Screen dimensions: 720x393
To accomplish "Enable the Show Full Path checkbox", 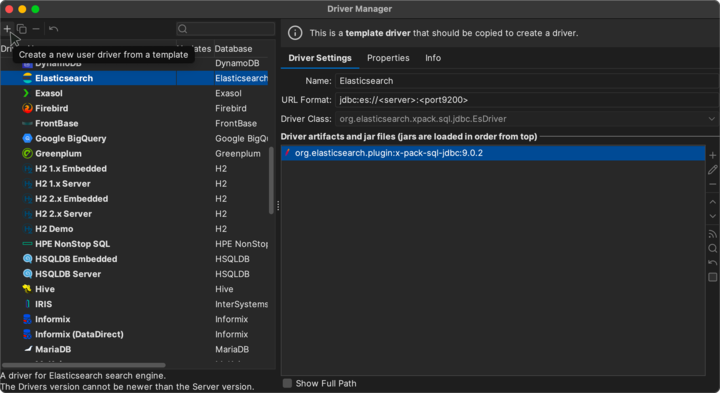I will [287, 383].
